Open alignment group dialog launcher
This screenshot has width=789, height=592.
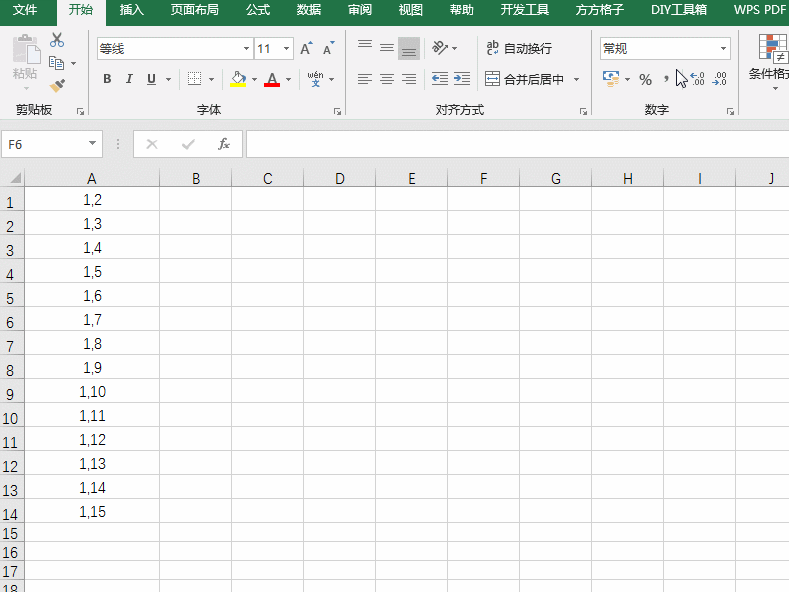pyautogui.click(x=583, y=111)
